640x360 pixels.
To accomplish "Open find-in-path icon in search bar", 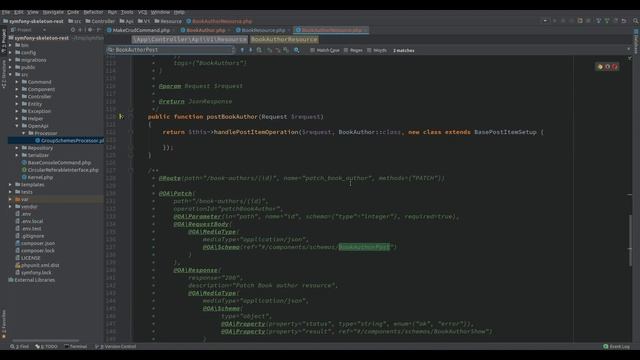I will click(259, 50).
